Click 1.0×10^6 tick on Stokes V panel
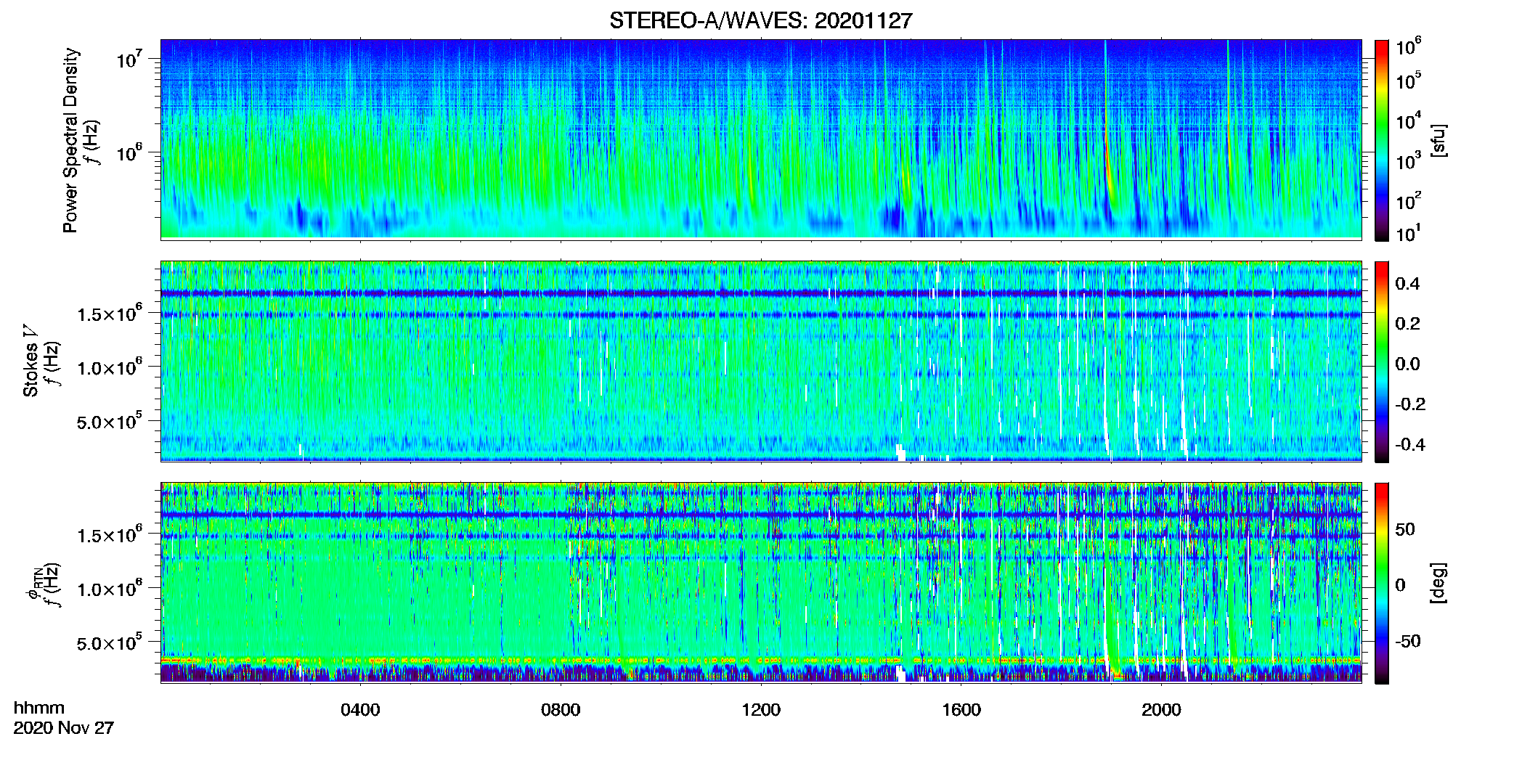The image size is (1522, 784). (x=110, y=367)
